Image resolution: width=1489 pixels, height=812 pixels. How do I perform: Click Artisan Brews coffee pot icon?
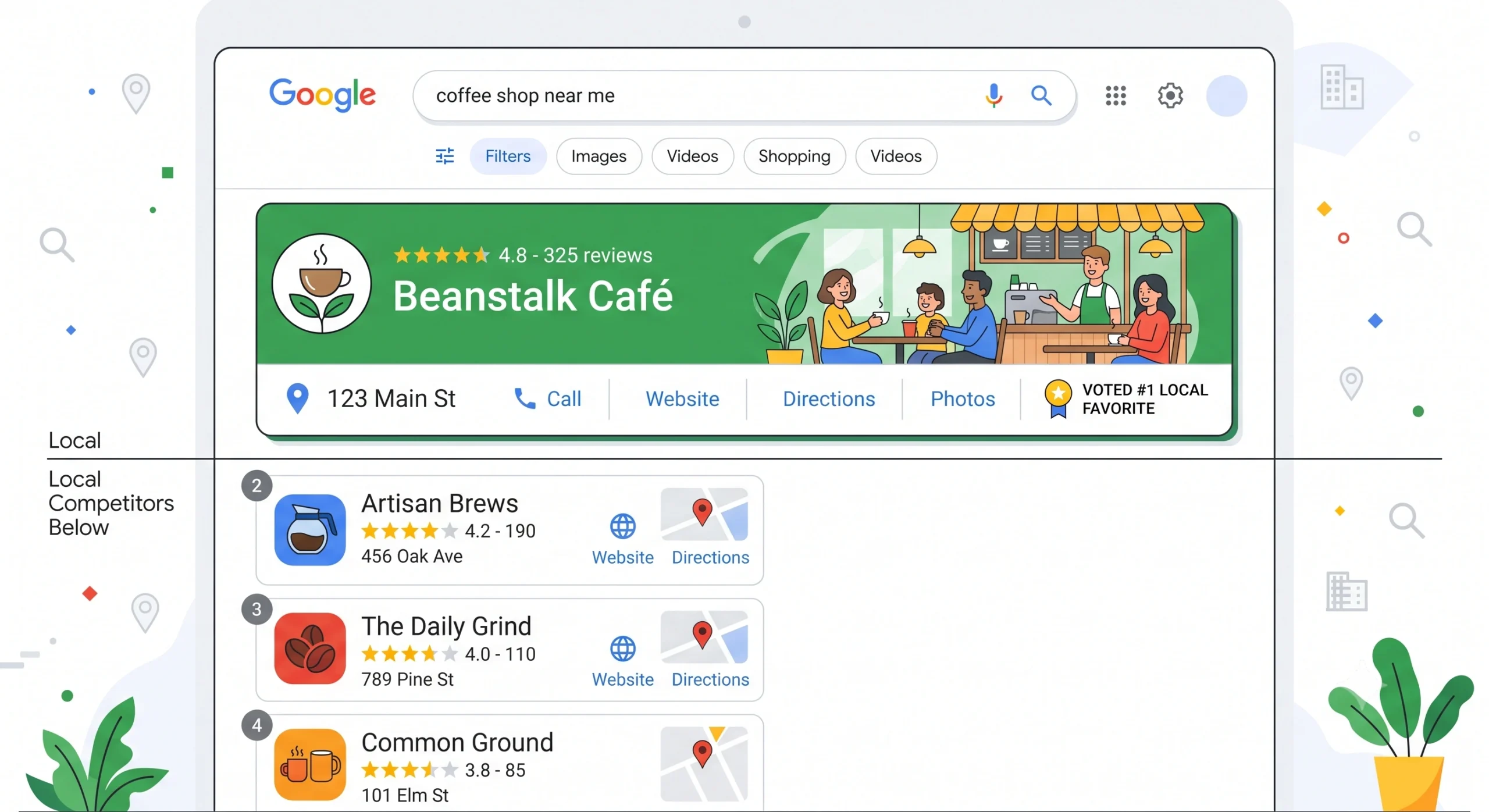pos(310,530)
